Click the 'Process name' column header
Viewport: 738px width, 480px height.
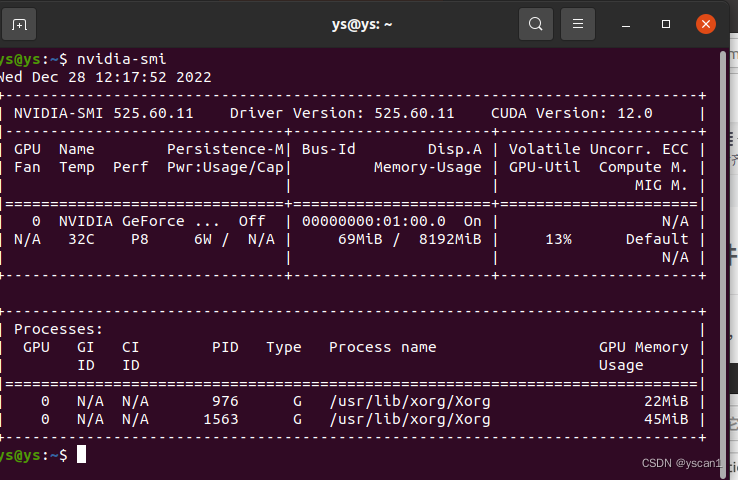click(383, 347)
